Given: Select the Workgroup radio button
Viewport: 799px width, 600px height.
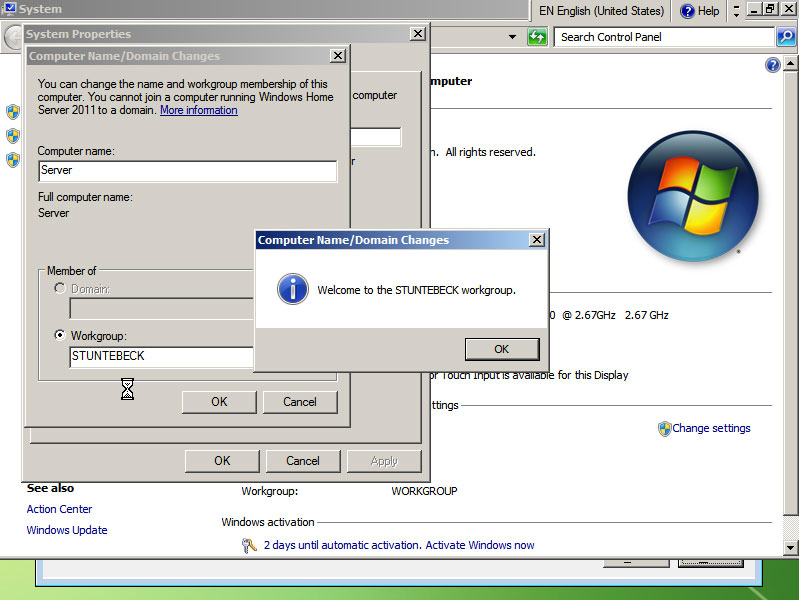Looking at the screenshot, I should [x=60, y=335].
